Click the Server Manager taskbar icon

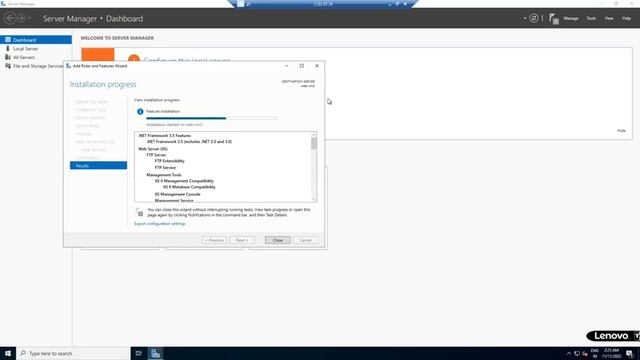pos(156,353)
